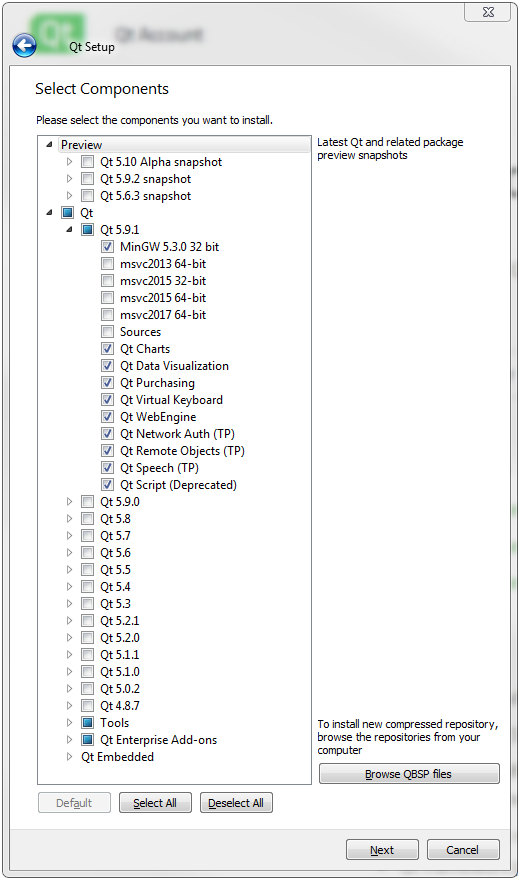Expand the Qt 5.6.3 snapshot node
Image resolution: width=518 pixels, height=878 pixels.
coord(69,196)
